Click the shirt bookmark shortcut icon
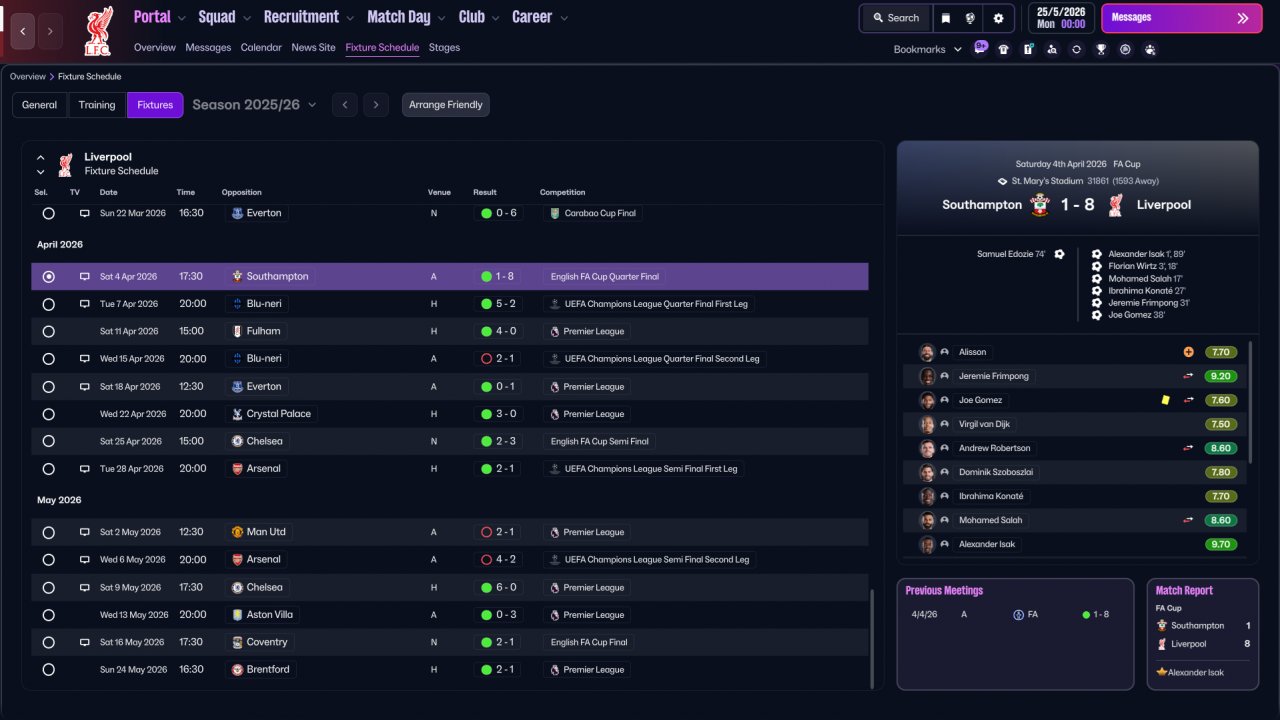 point(1004,49)
